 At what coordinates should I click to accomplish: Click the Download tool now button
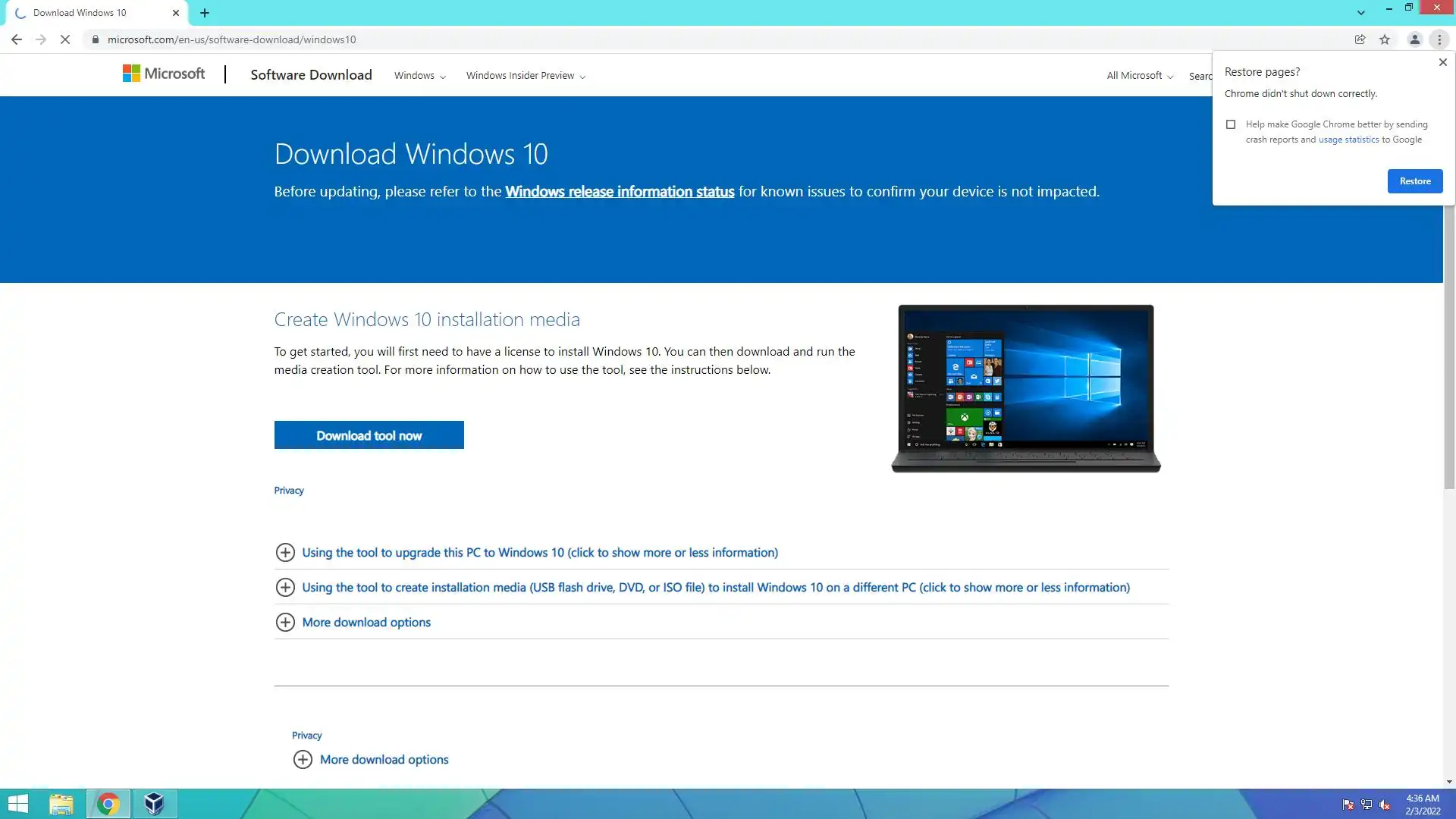click(369, 435)
